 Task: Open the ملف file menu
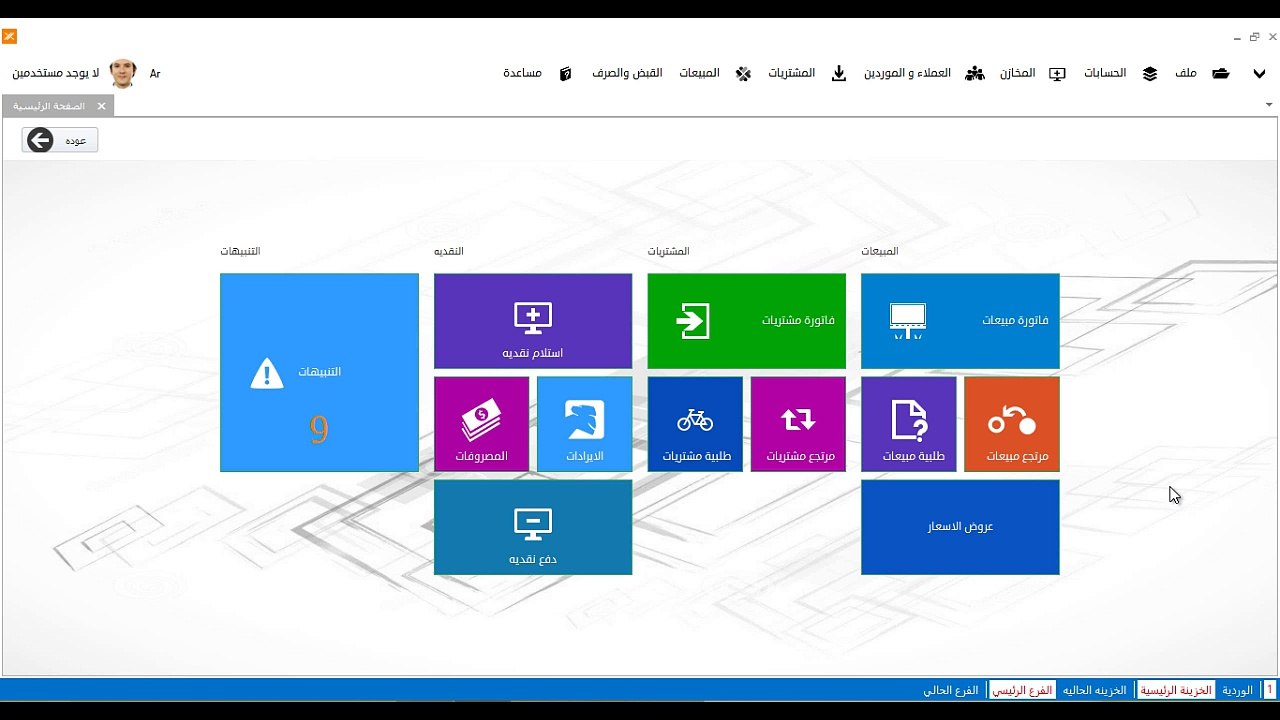click(1186, 73)
